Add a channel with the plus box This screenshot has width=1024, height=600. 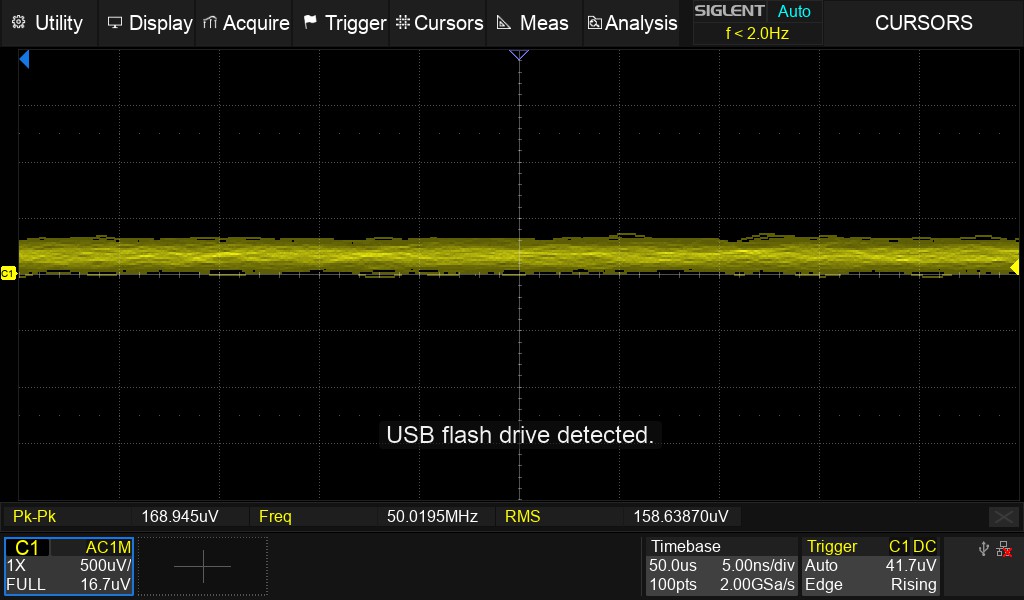coord(203,566)
